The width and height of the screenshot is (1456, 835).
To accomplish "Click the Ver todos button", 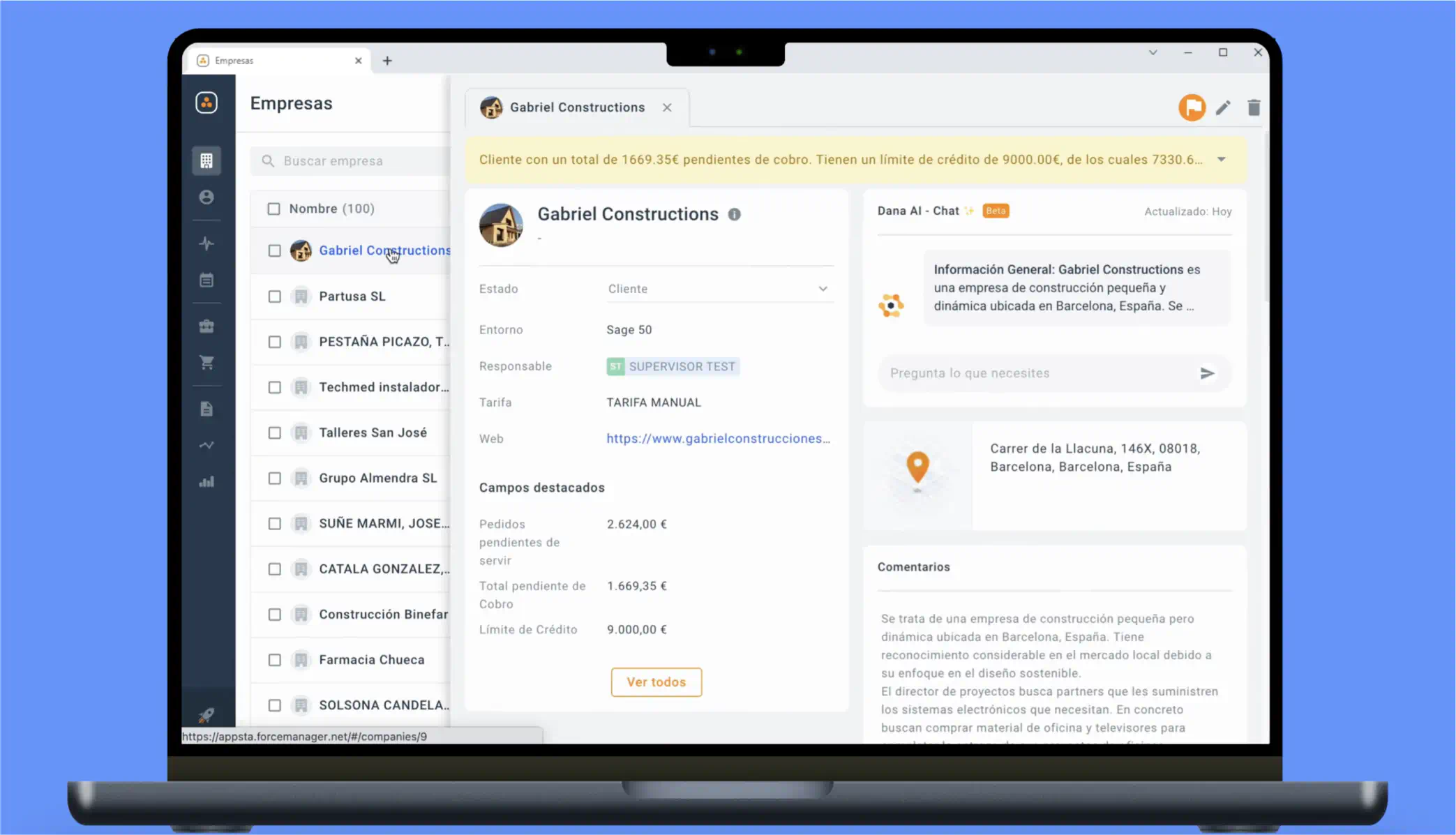I will (x=656, y=682).
